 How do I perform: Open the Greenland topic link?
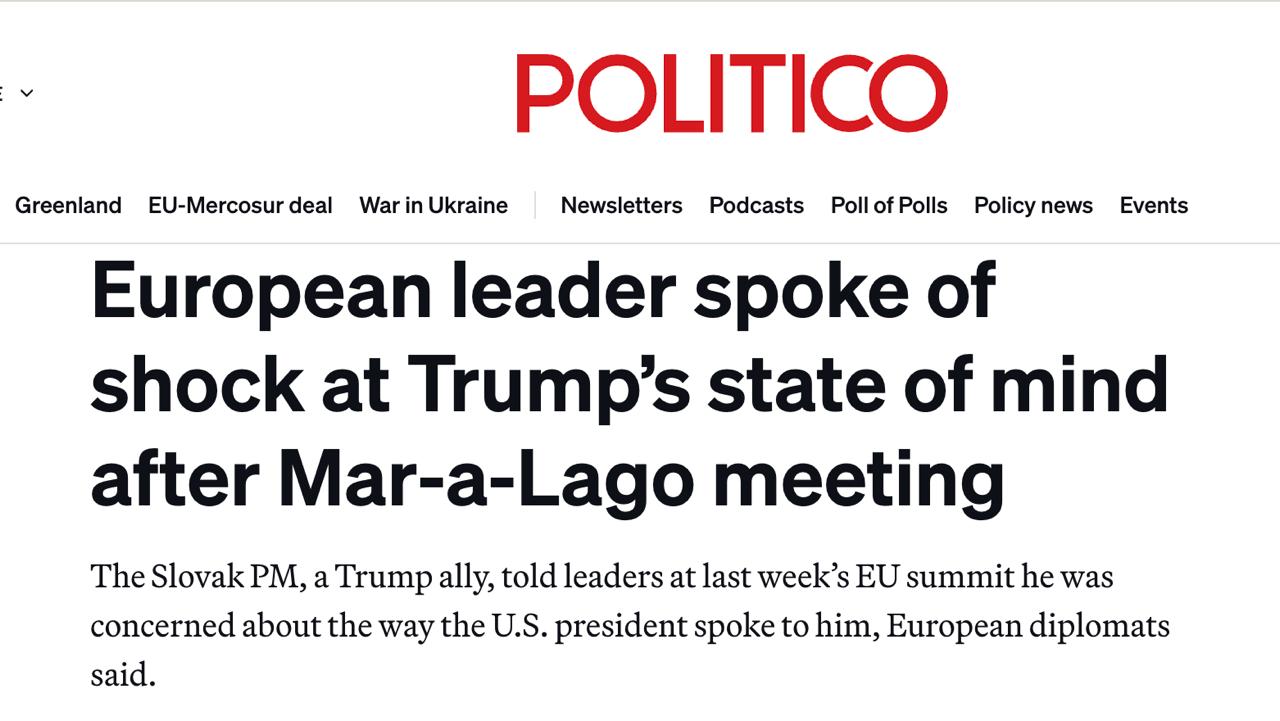tap(68, 205)
